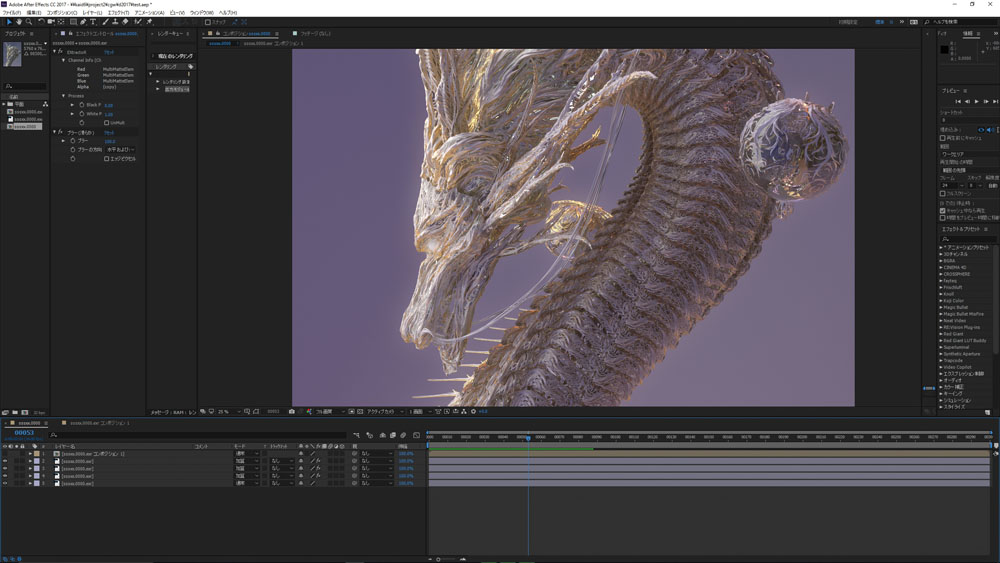
Task: Switch to the Render Queue tab
Action: pos(170,33)
